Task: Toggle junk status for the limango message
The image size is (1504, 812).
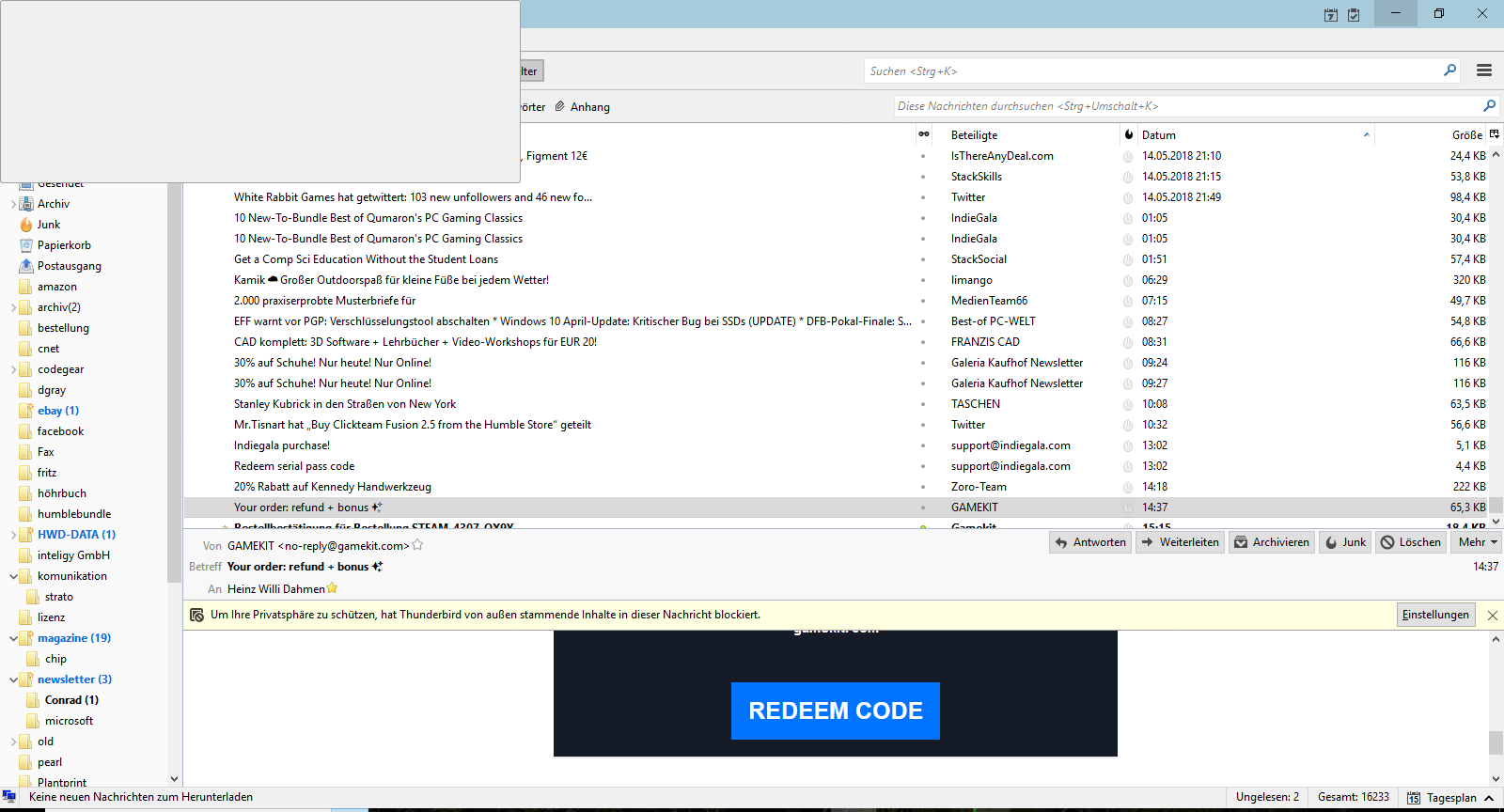Action: [x=1128, y=280]
